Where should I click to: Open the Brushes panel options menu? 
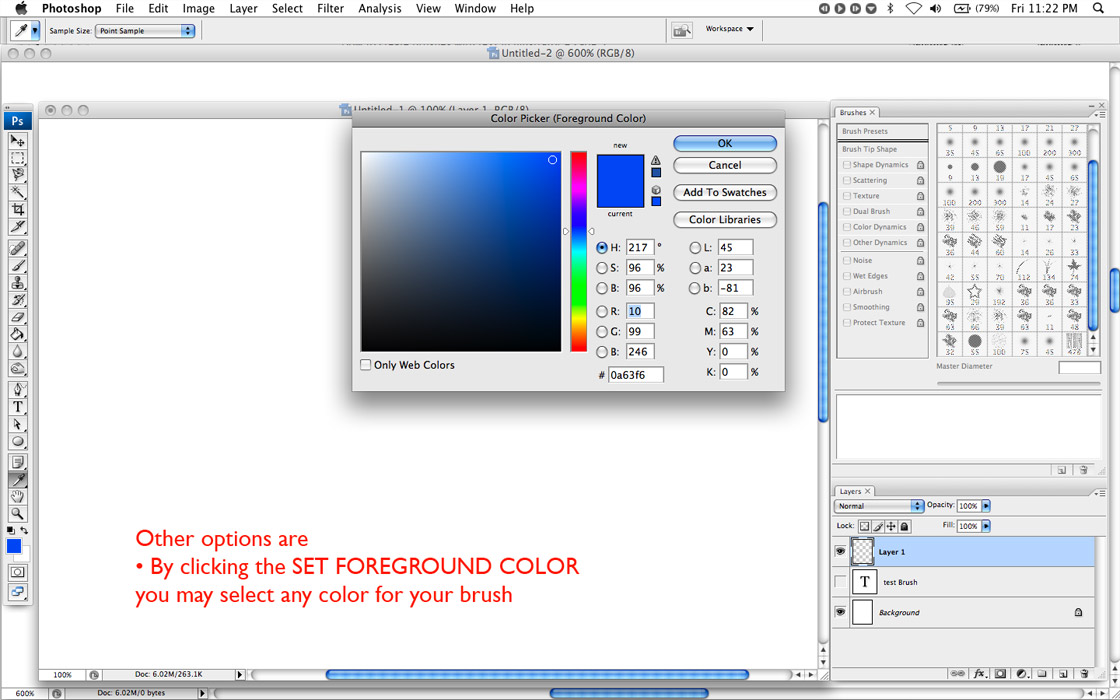pos(1101,113)
